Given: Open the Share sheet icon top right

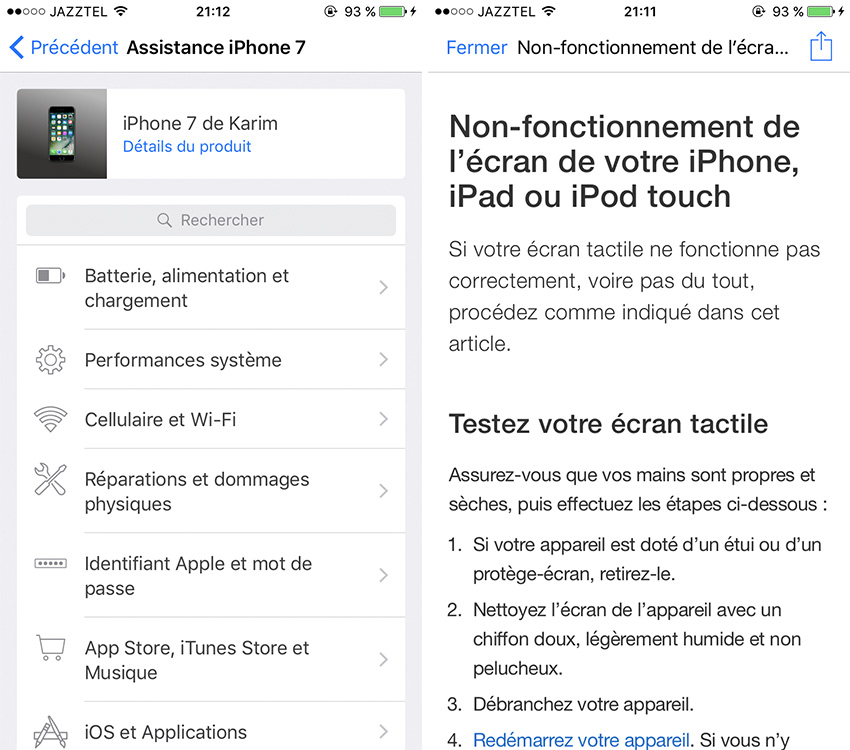Looking at the screenshot, I should [821, 46].
